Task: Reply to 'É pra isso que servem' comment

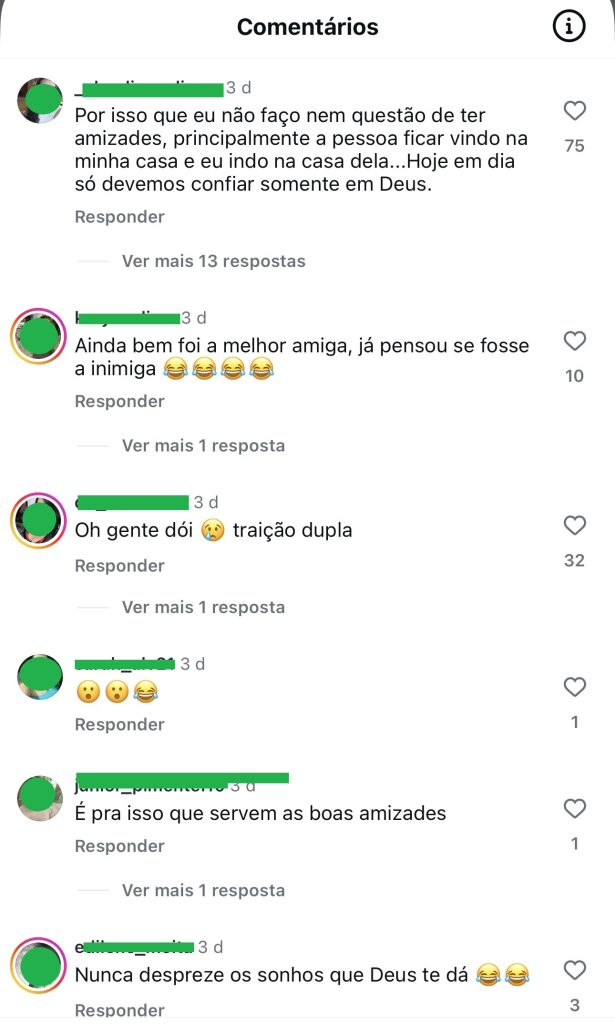Action: point(119,846)
